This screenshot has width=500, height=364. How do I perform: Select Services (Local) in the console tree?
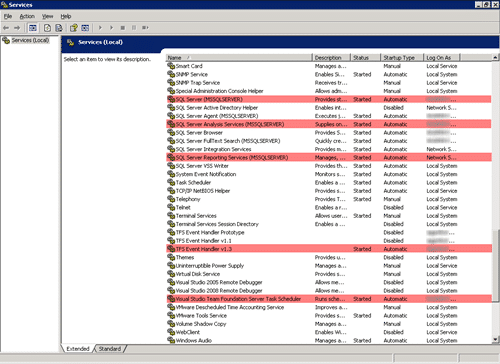pos(30,40)
